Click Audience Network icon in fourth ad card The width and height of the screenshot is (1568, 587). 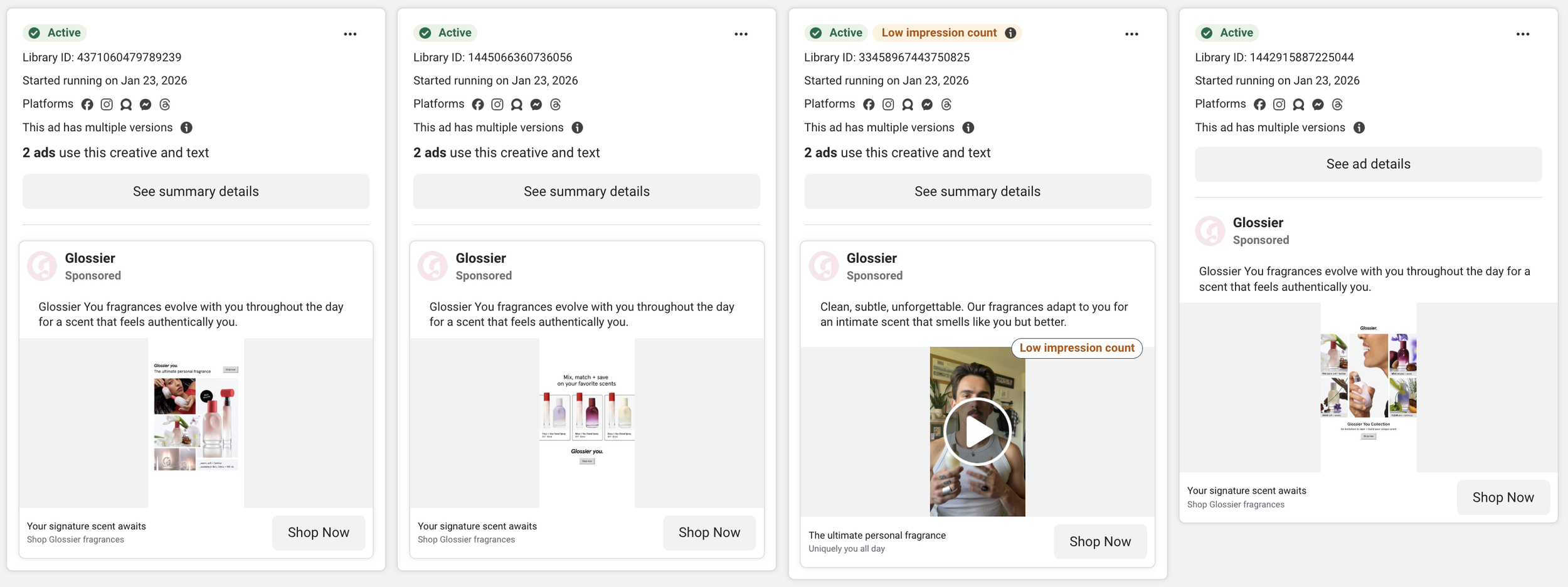1298,104
